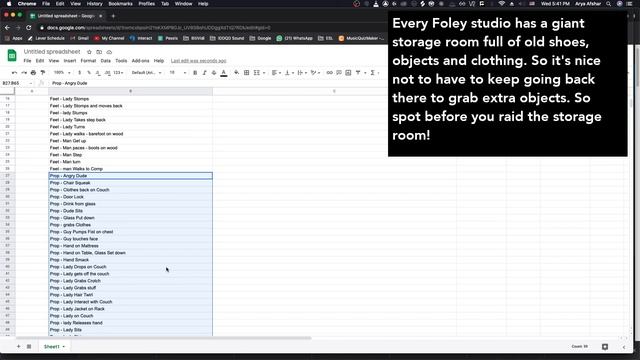Open the Apps bookmark shortcut
This screenshot has height=360, width=640.
(x=13, y=38)
